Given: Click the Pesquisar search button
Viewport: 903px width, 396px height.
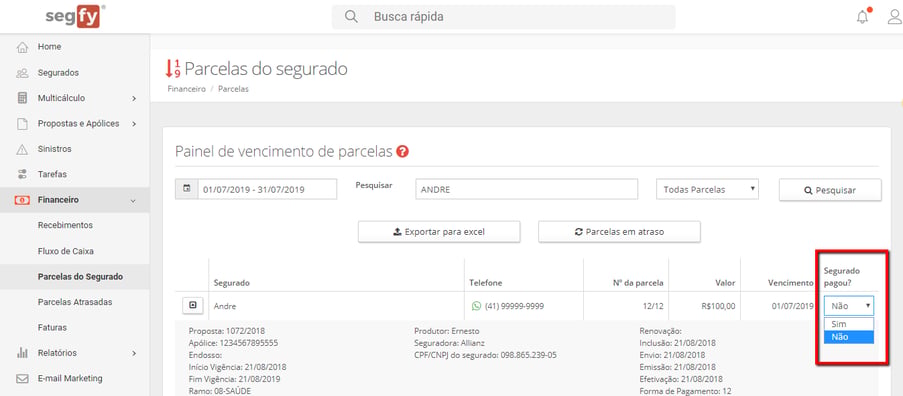Looking at the screenshot, I should click(x=830, y=190).
